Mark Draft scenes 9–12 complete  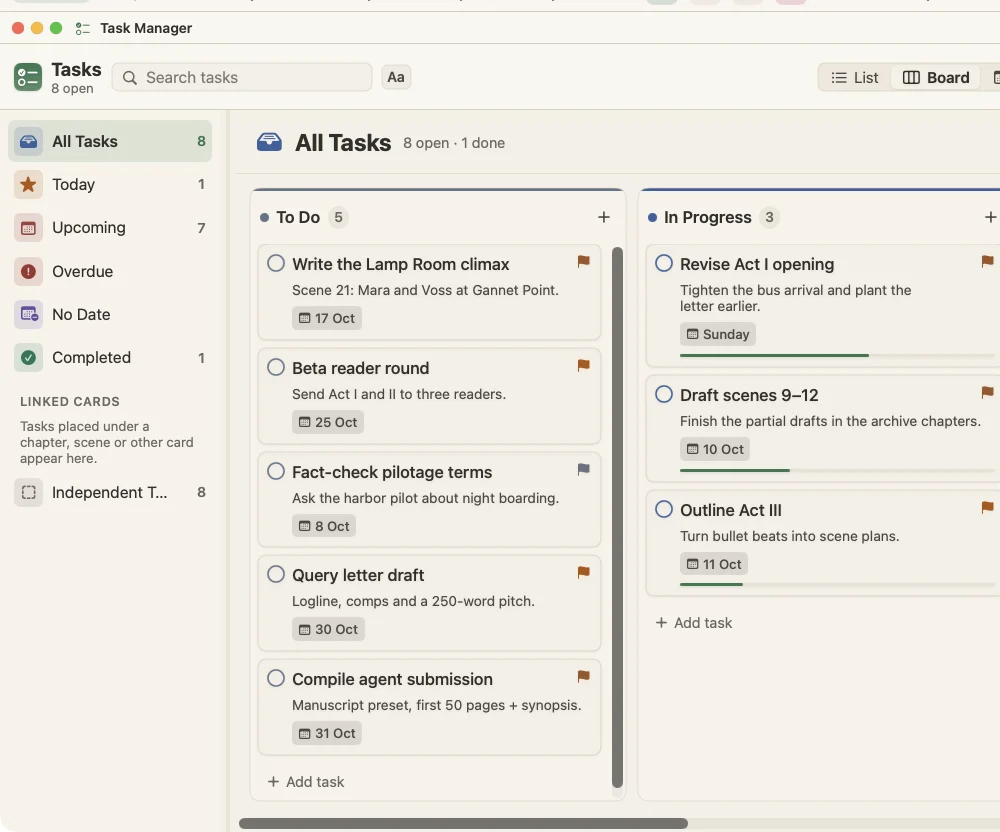664,394
